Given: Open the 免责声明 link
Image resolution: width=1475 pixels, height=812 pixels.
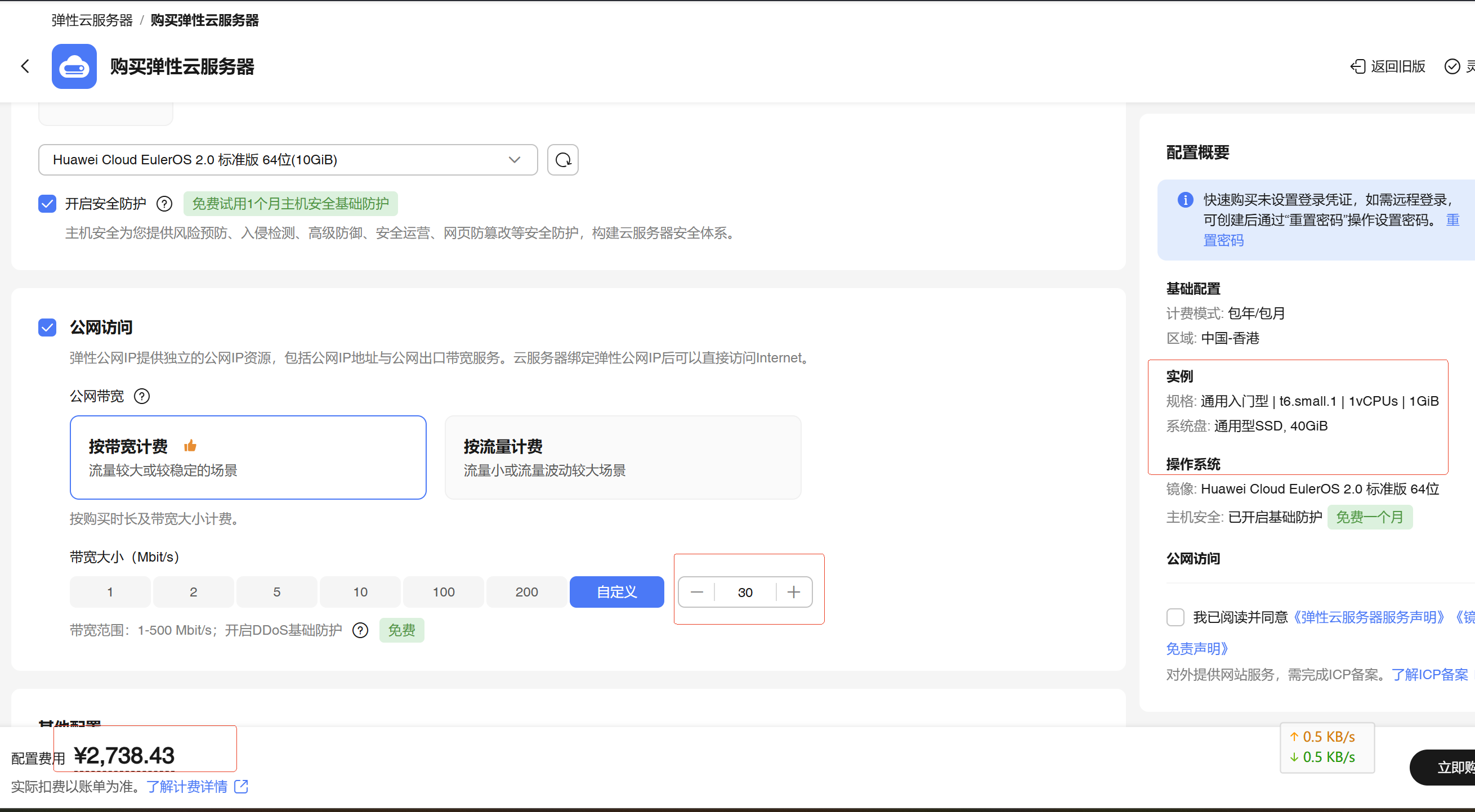Looking at the screenshot, I should (1197, 648).
